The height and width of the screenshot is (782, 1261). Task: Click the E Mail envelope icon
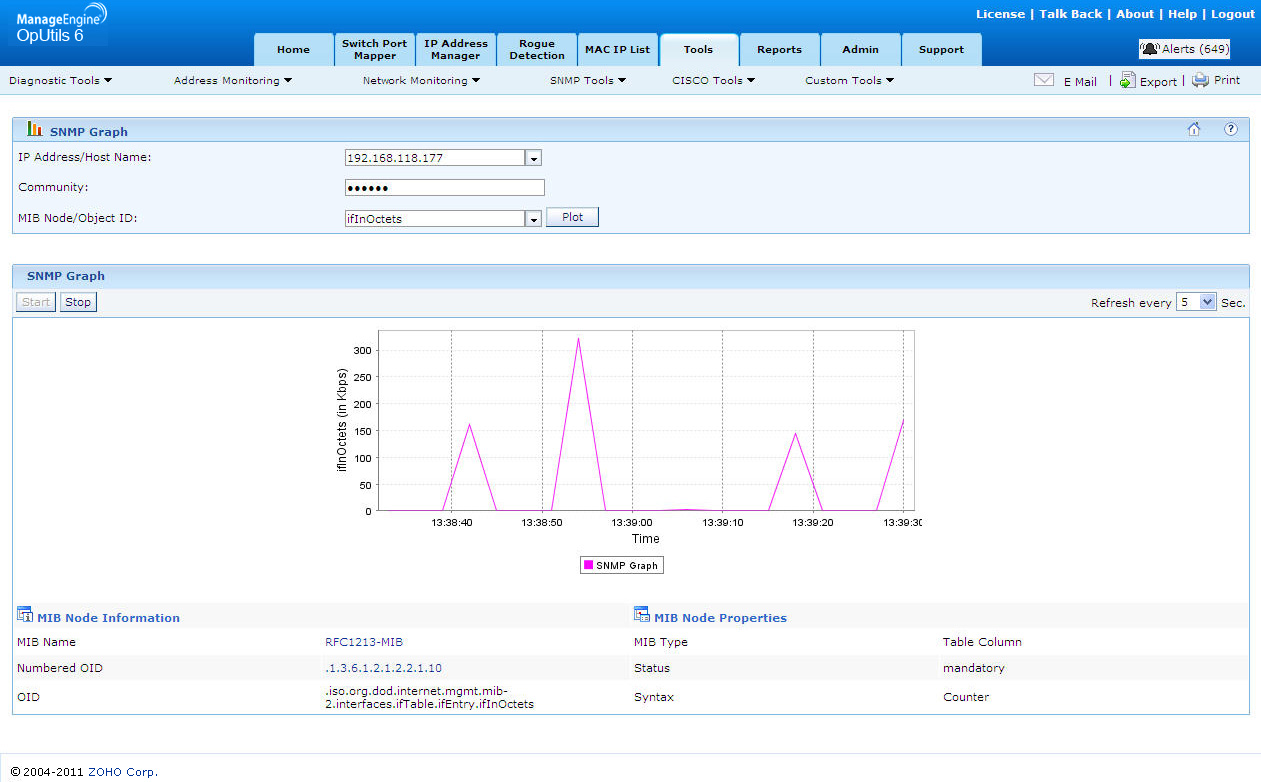click(1043, 80)
